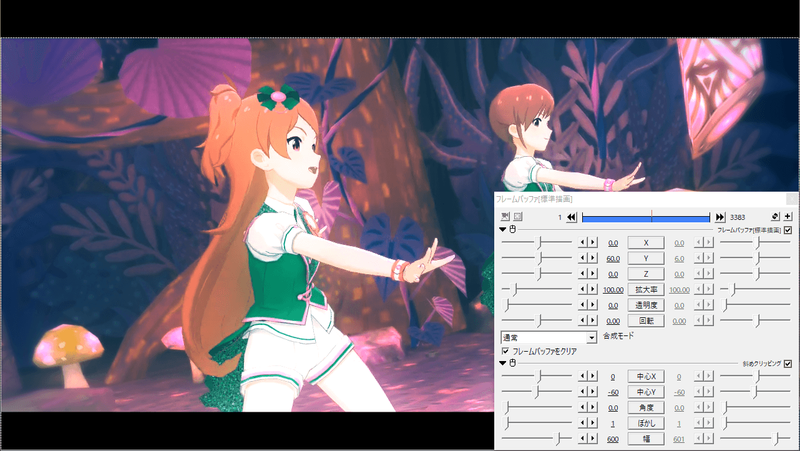Click the left 透明度 slider
This screenshot has width=800, height=451.
[537, 305]
